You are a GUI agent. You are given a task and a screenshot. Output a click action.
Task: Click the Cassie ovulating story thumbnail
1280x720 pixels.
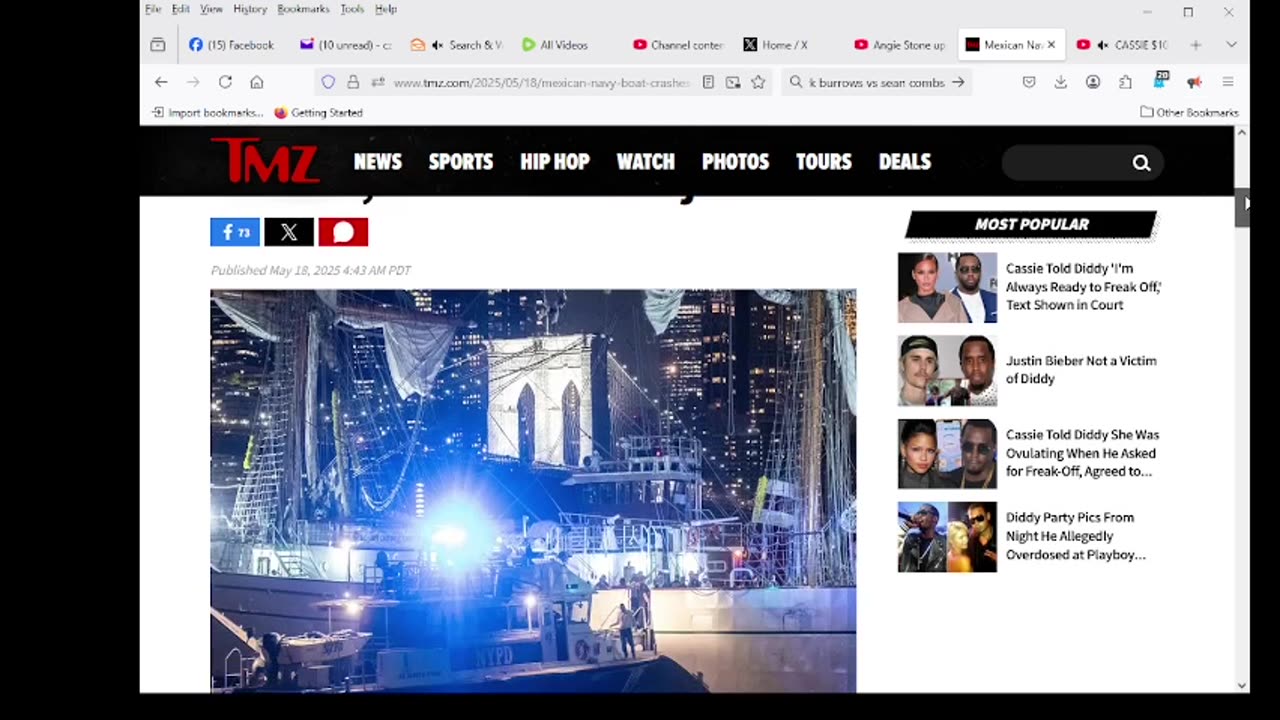(947, 454)
